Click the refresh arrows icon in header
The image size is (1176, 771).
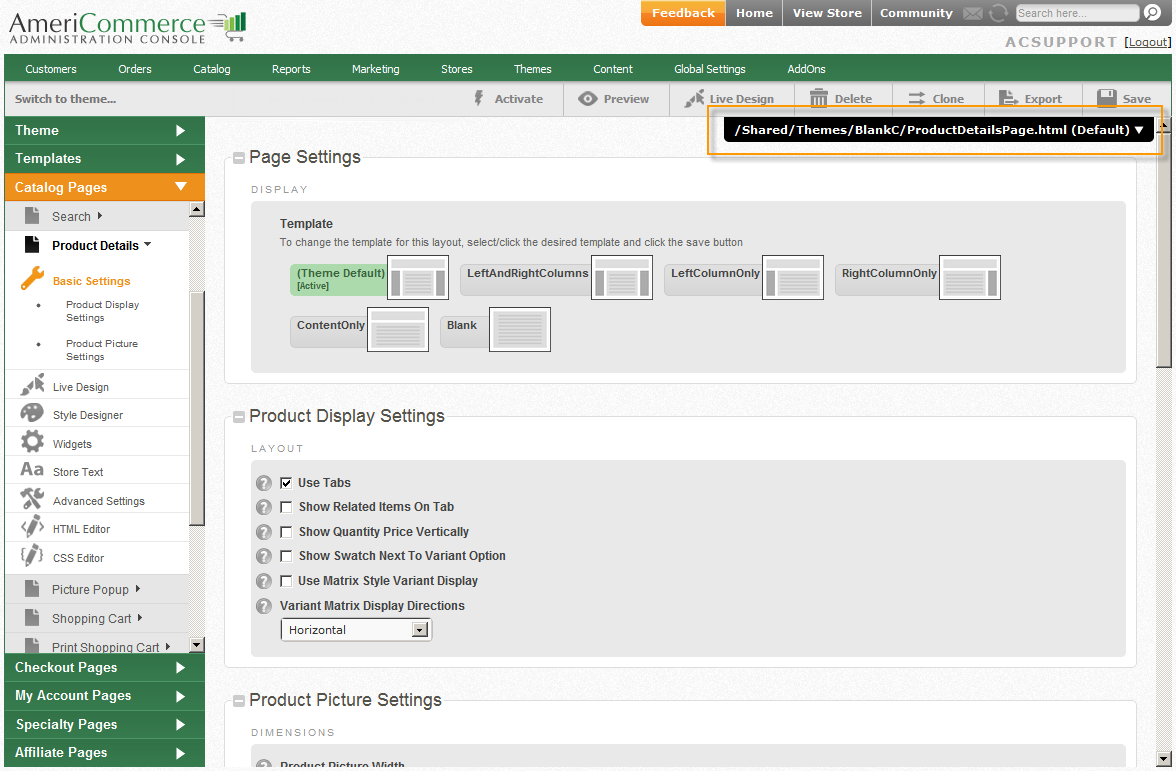[x=998, y=14]
